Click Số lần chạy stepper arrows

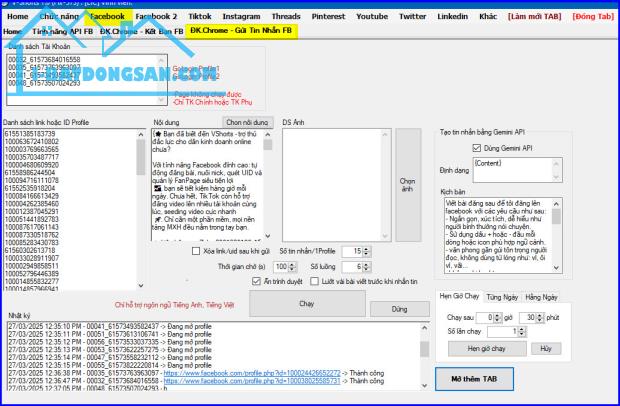[522, 332]
